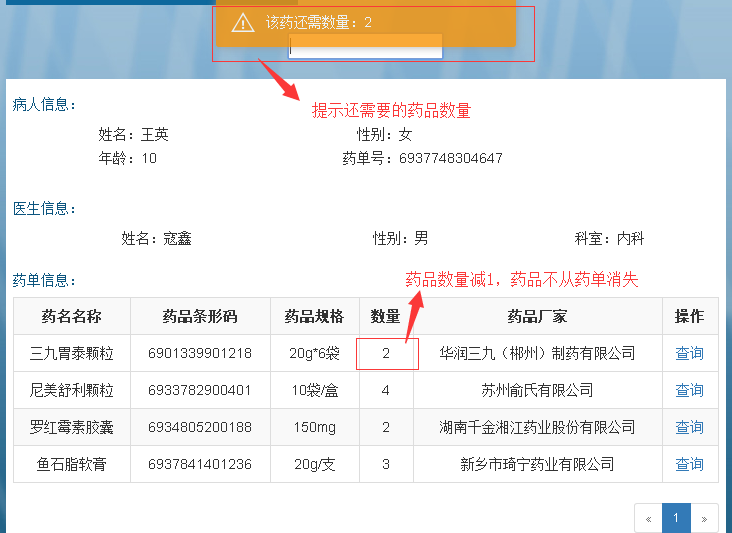Go to next page with » button
Image resolution: width=732 pixels, height=533 pixels.
tap(704, 519)
